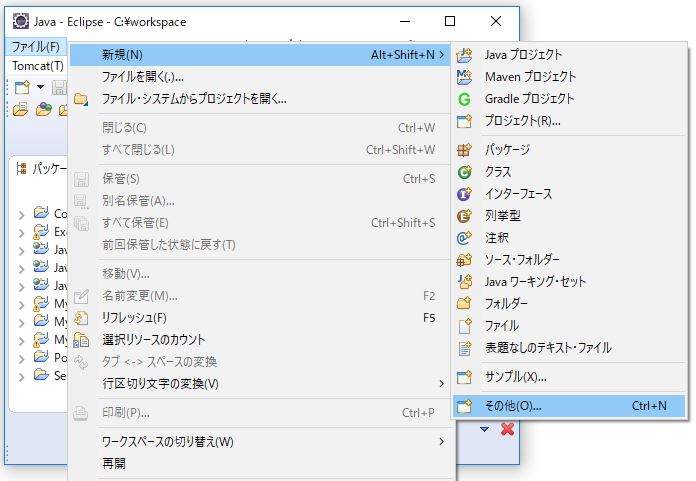Click the green クラス icon
This screenshot has height=481, width=696.
(464, 172)
